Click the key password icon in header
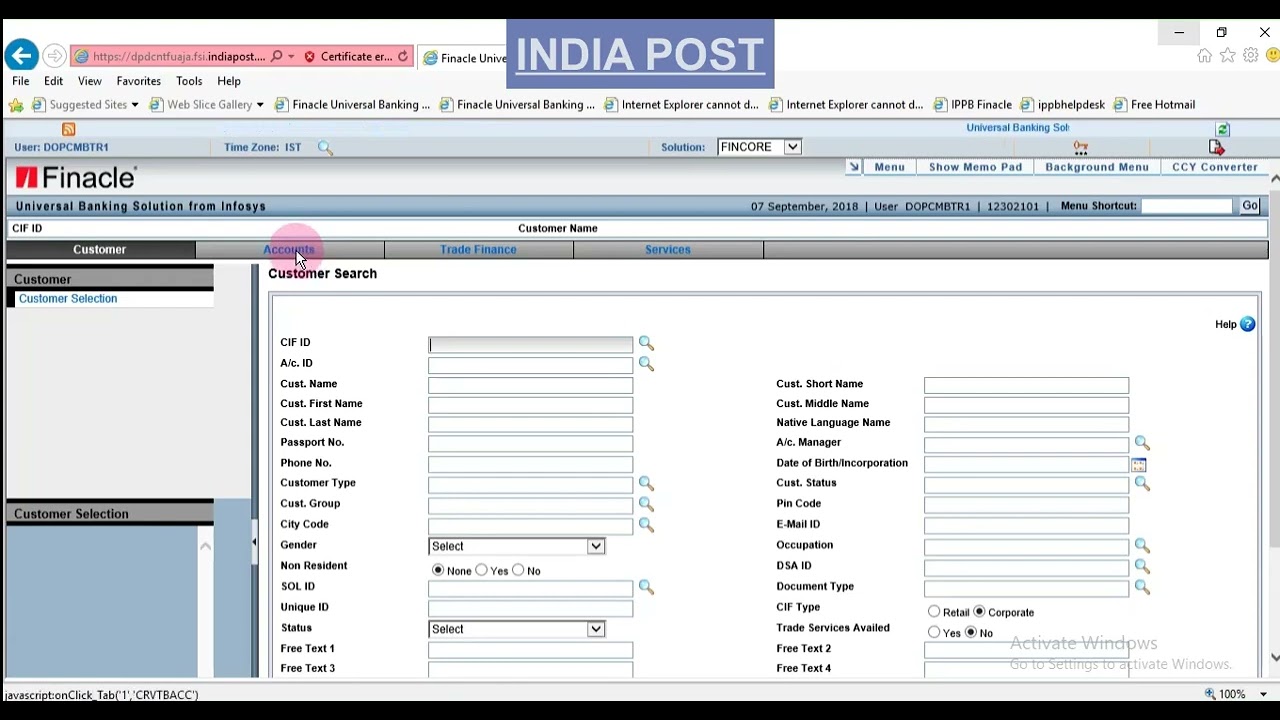The width and height of the screenshot is (1280, 720). (x=1081, y=147)
